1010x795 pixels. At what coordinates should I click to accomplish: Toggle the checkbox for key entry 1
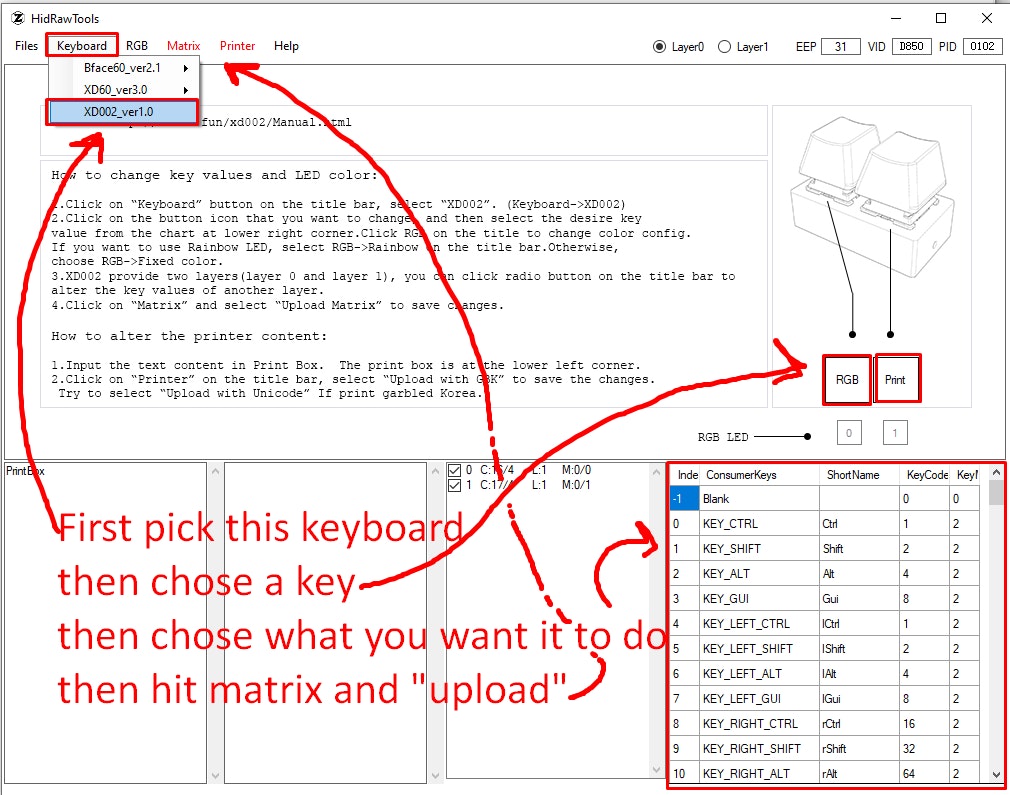tap(456, 485)
